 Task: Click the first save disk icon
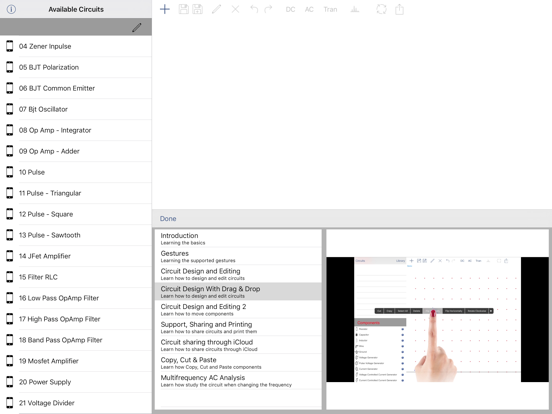click(183, 9)
